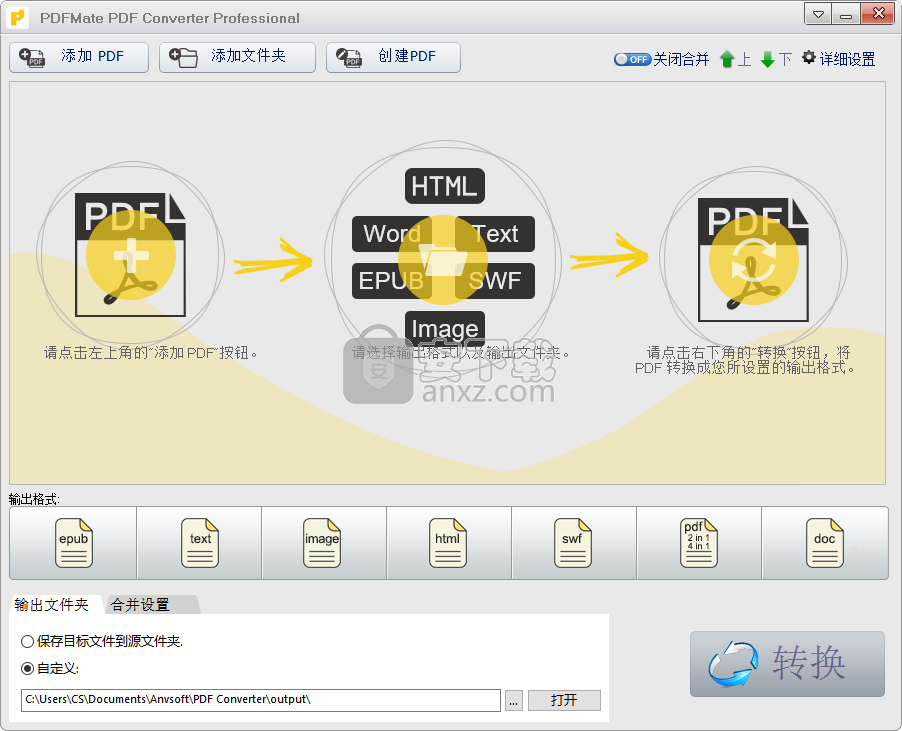Start conversion with 转换 button

tap(787, 664)
